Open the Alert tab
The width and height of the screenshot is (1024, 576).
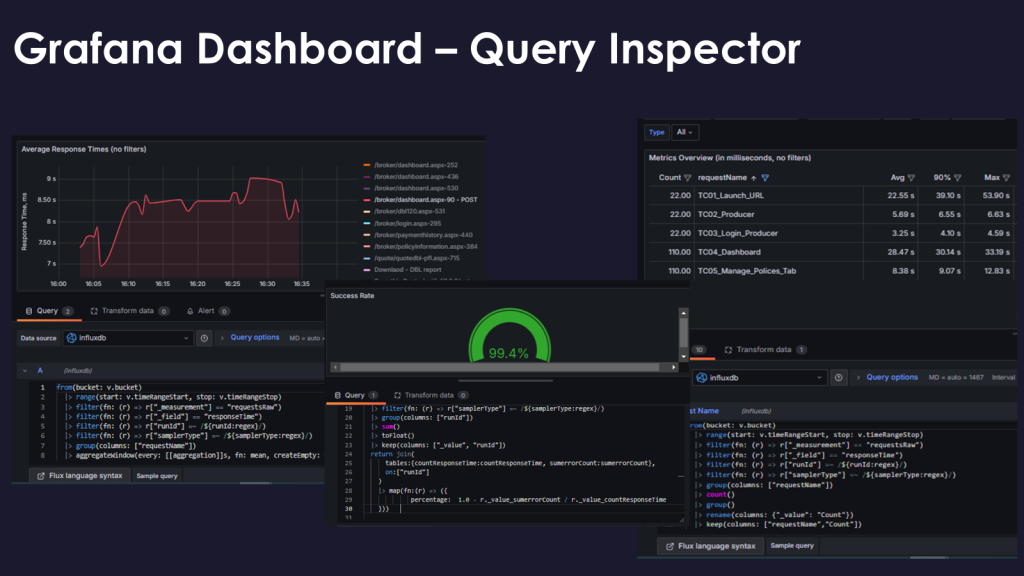(x=208, y=311)
